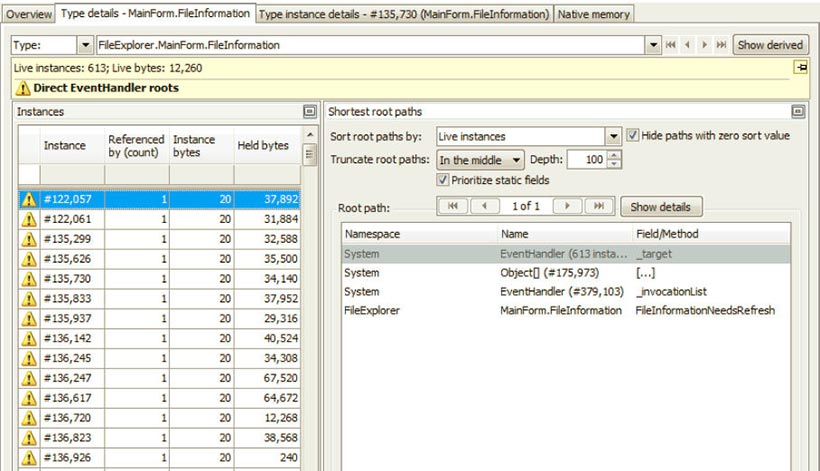
Task: Open Truncate root paths dropdown
Action: 480,160
